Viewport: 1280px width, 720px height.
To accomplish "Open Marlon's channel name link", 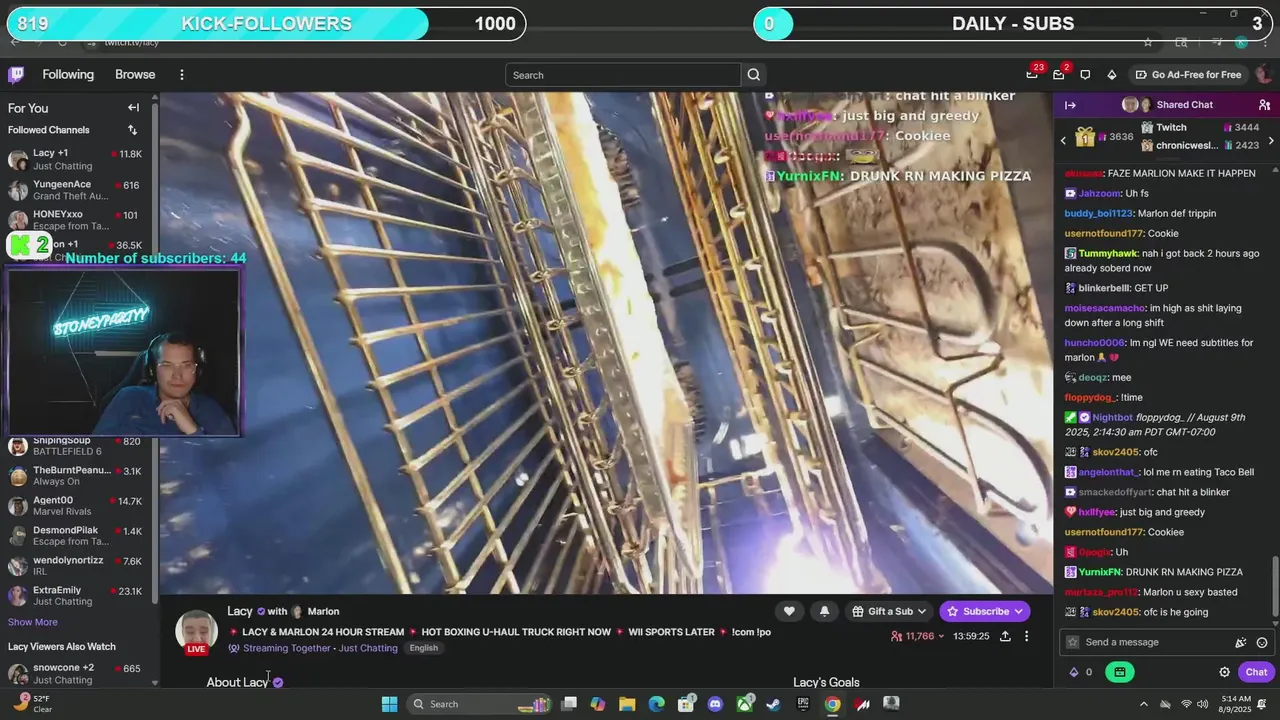I will click(x=323, y=611).
